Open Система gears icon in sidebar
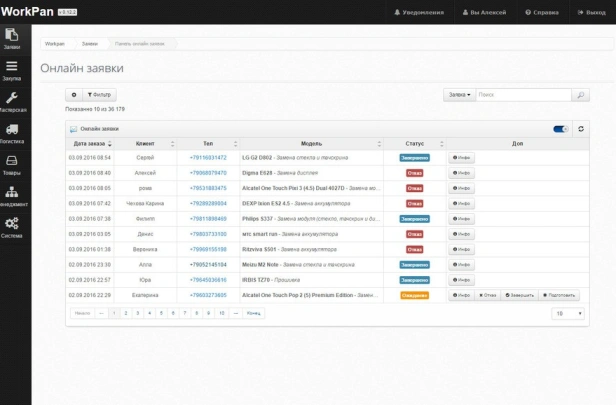 [11, 228]
